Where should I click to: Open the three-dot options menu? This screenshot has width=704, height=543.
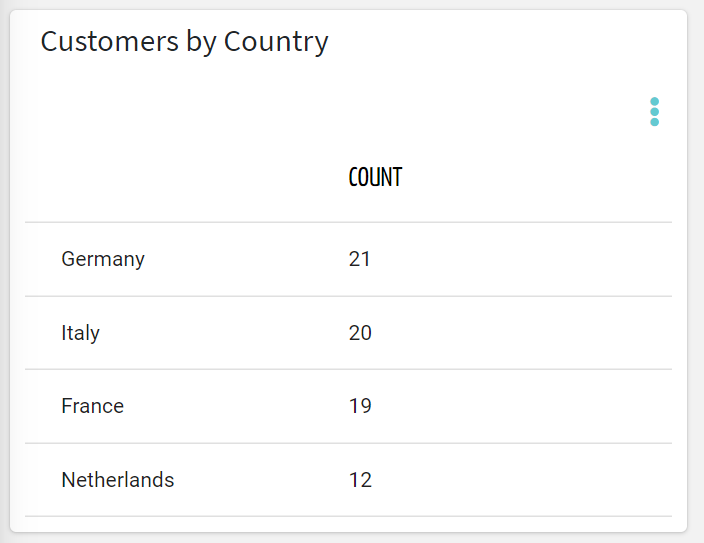[x=654, y=112]
